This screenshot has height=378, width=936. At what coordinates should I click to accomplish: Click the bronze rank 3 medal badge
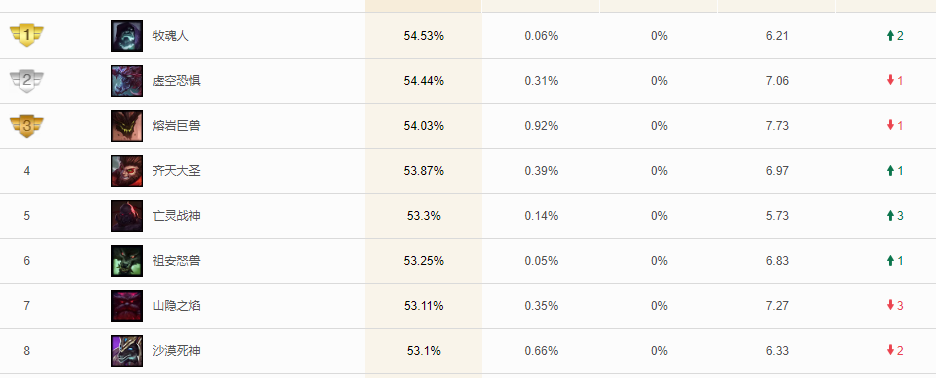click(x=27, y=126)
